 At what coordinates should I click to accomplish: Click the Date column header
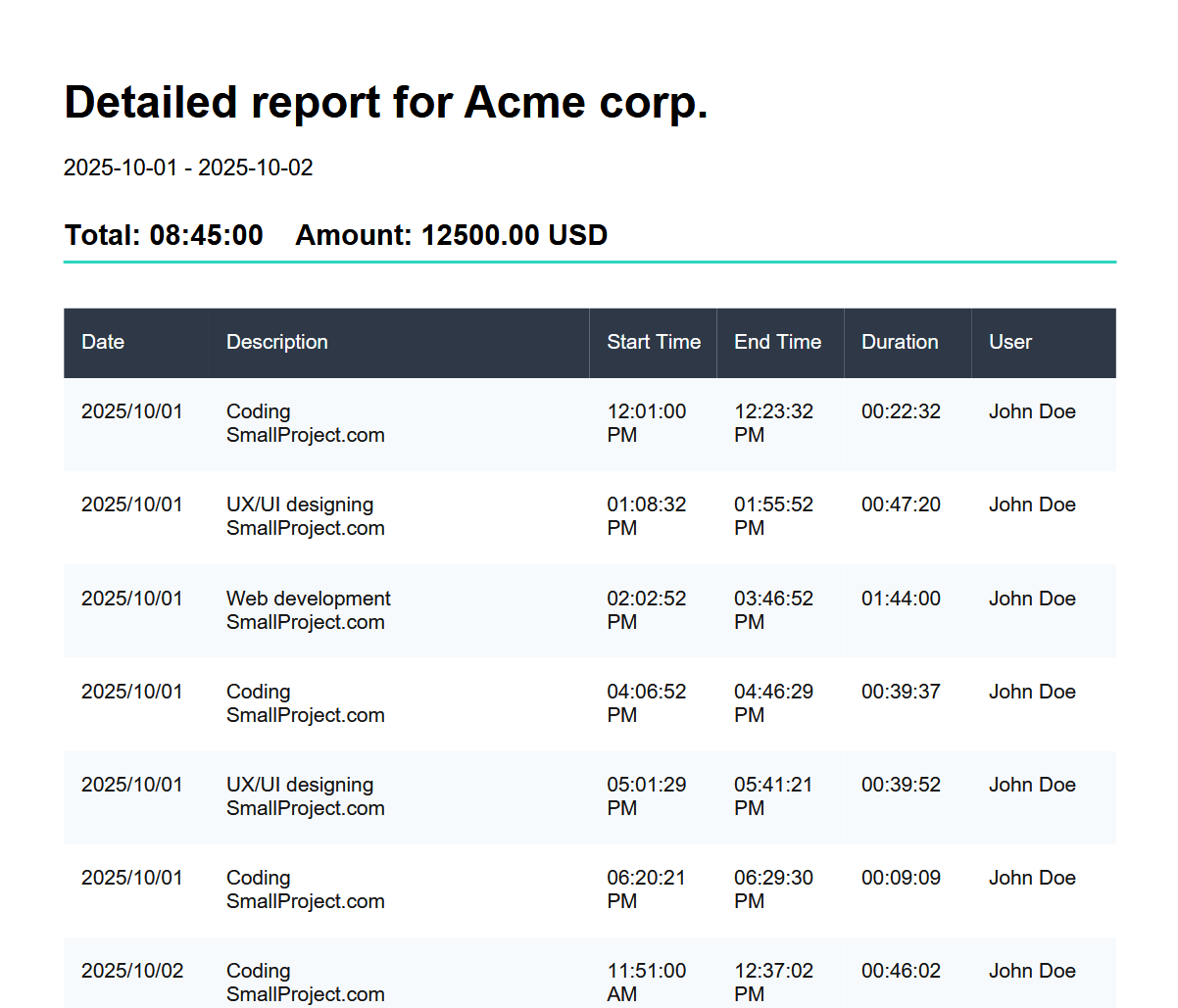[103, 342]
